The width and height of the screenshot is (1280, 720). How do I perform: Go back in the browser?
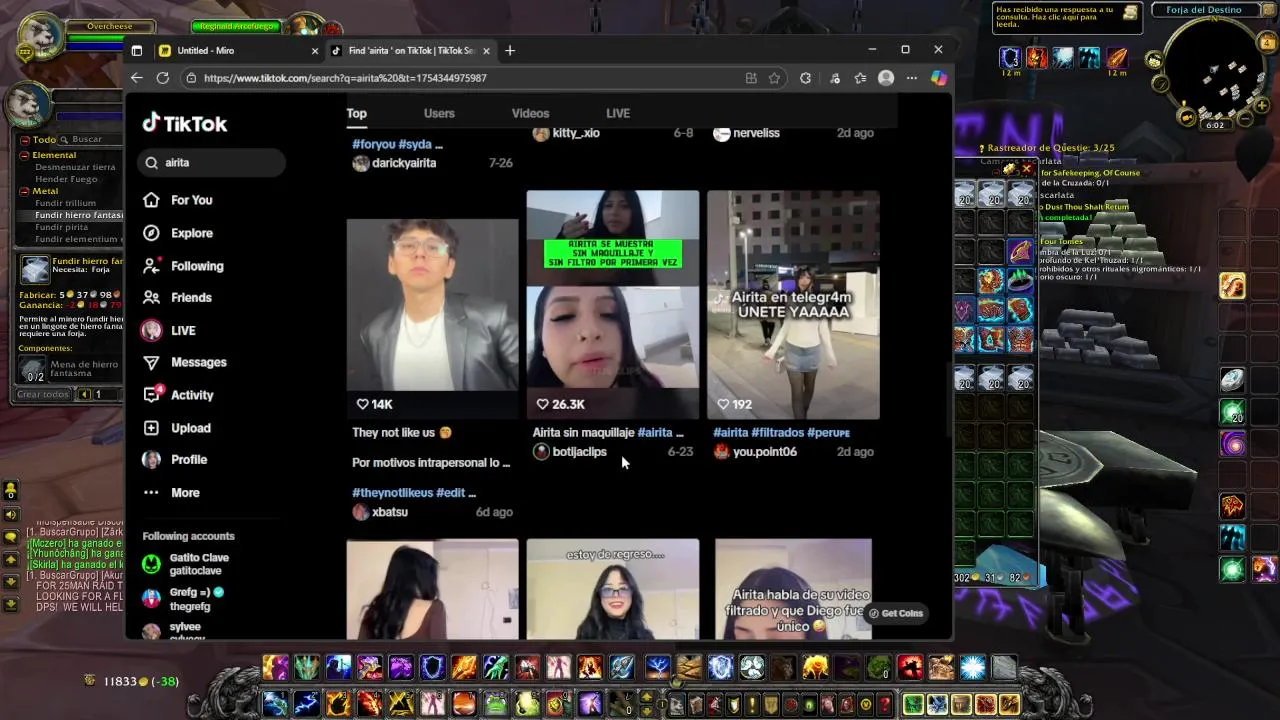[x=137, y=78]
